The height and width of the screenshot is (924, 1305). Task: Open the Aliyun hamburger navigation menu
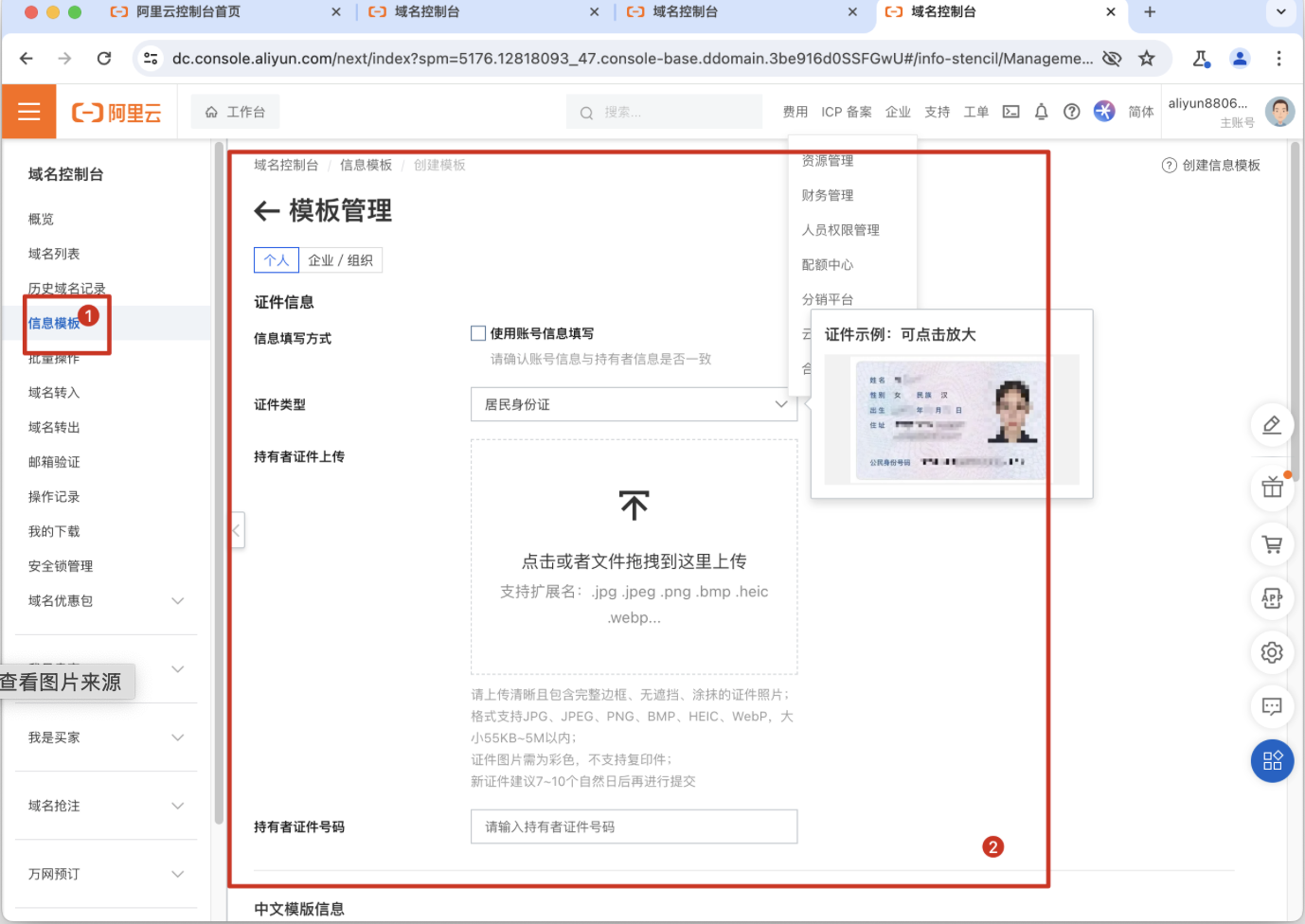click(x=29, y=112)
